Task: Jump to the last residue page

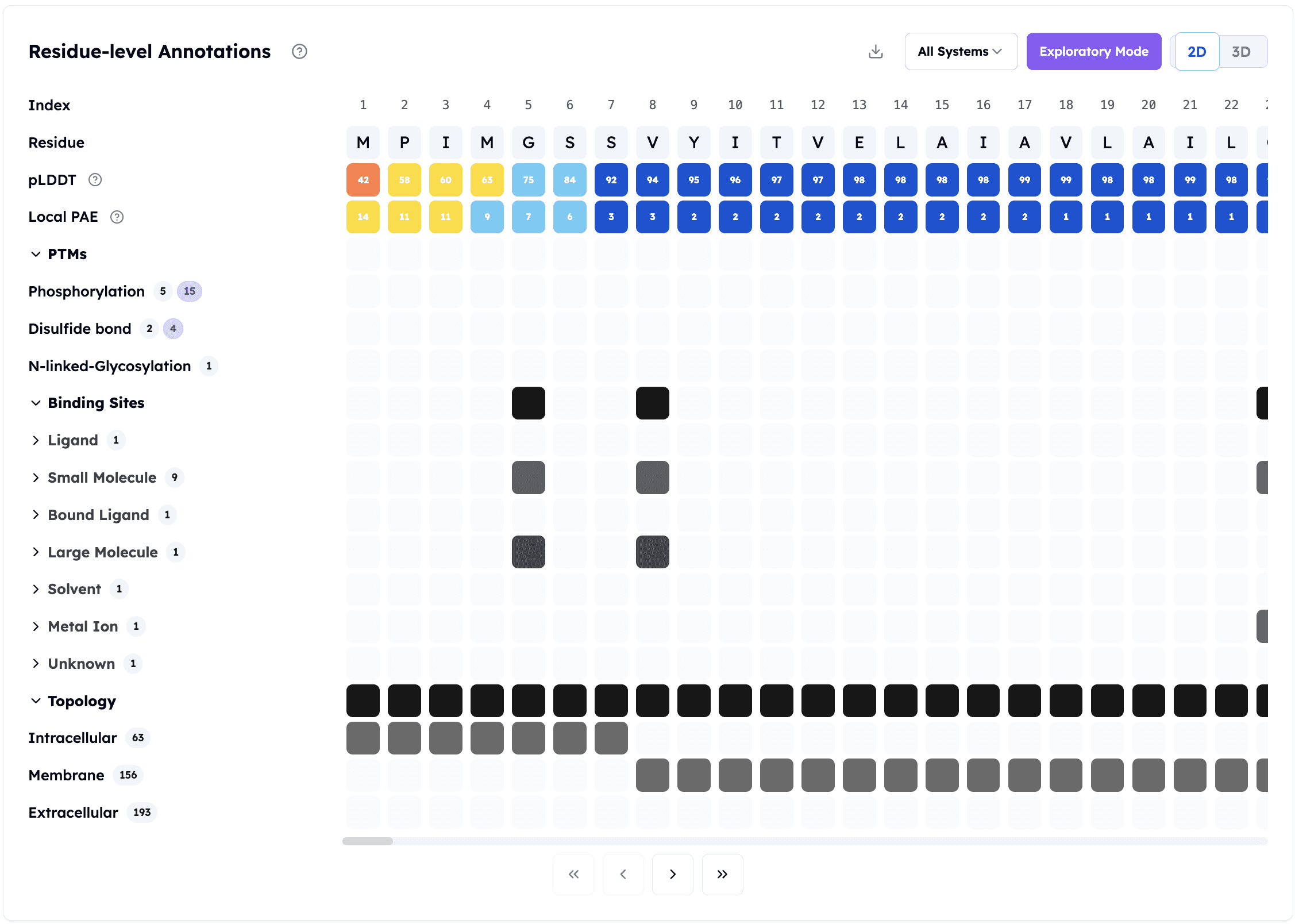Action: pyautogui.click(x=722, y=874)
